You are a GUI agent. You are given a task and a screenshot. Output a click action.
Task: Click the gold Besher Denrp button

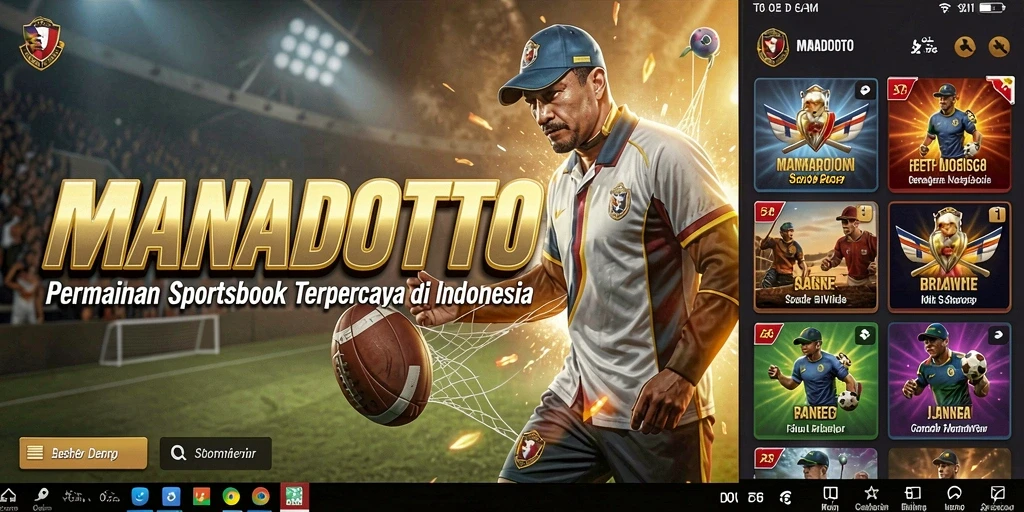pyautogui.click(x=83, y=453)
